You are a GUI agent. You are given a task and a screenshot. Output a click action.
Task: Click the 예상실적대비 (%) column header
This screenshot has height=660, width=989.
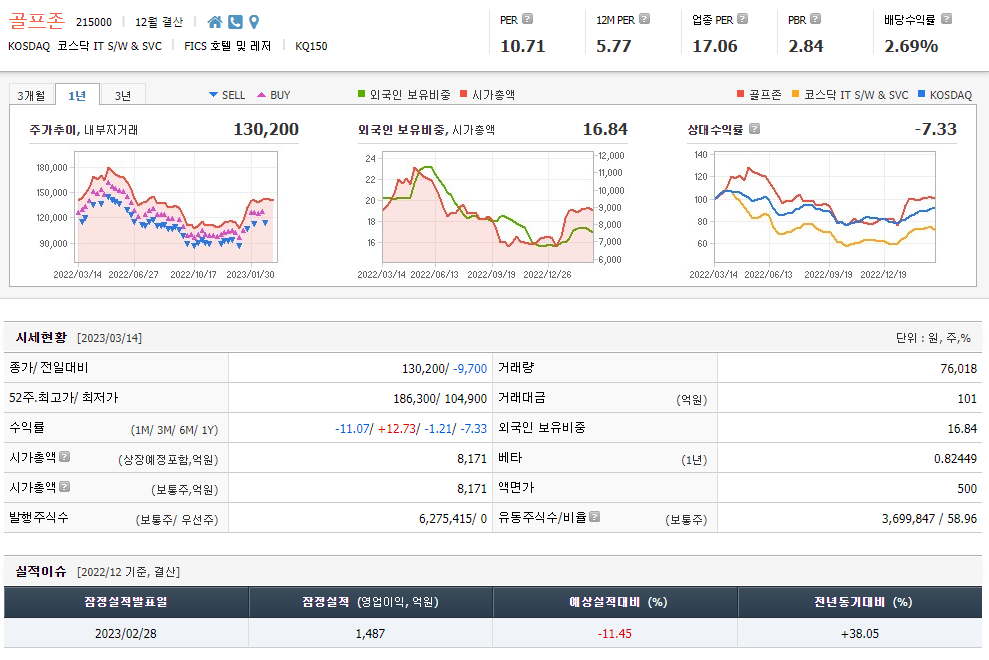pyautogui.click(x=615, y=602)
